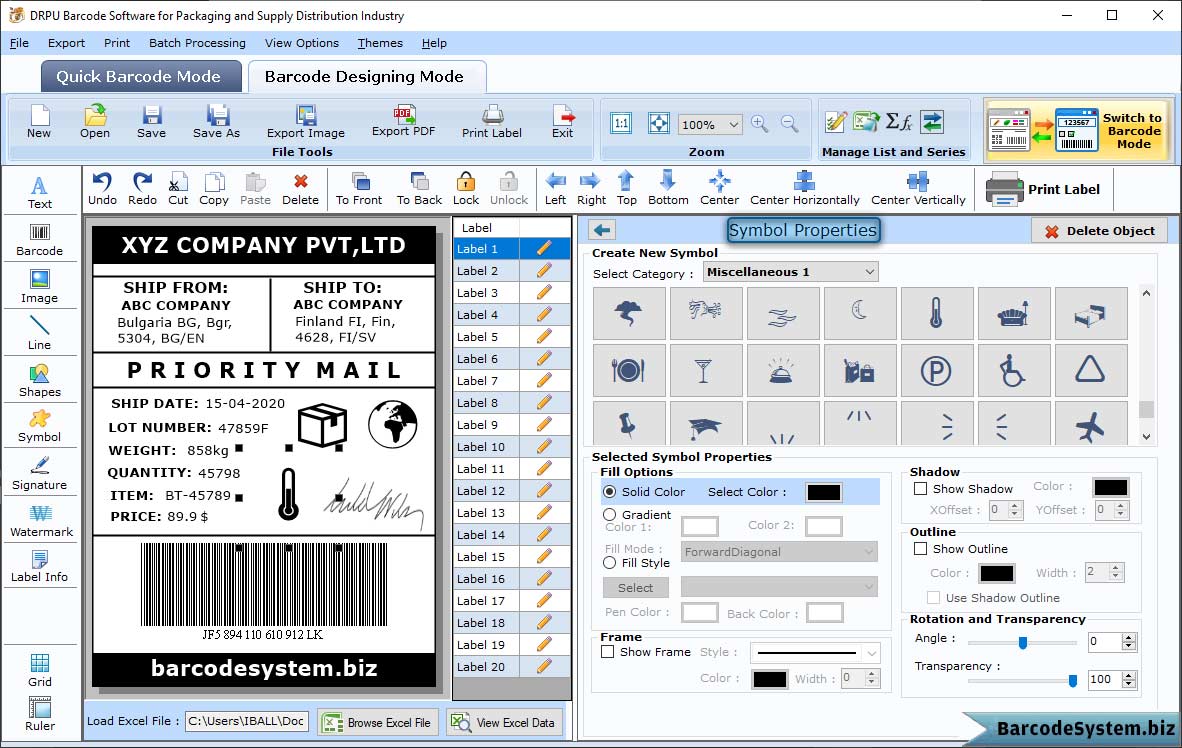Open the Signature tool
The image size is (1182, 748).
pos(39,474)
